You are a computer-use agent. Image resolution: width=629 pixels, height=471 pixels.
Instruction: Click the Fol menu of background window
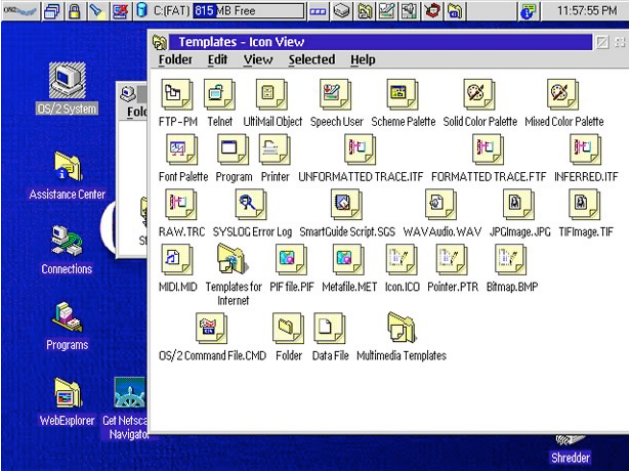(x=137, y=111)
